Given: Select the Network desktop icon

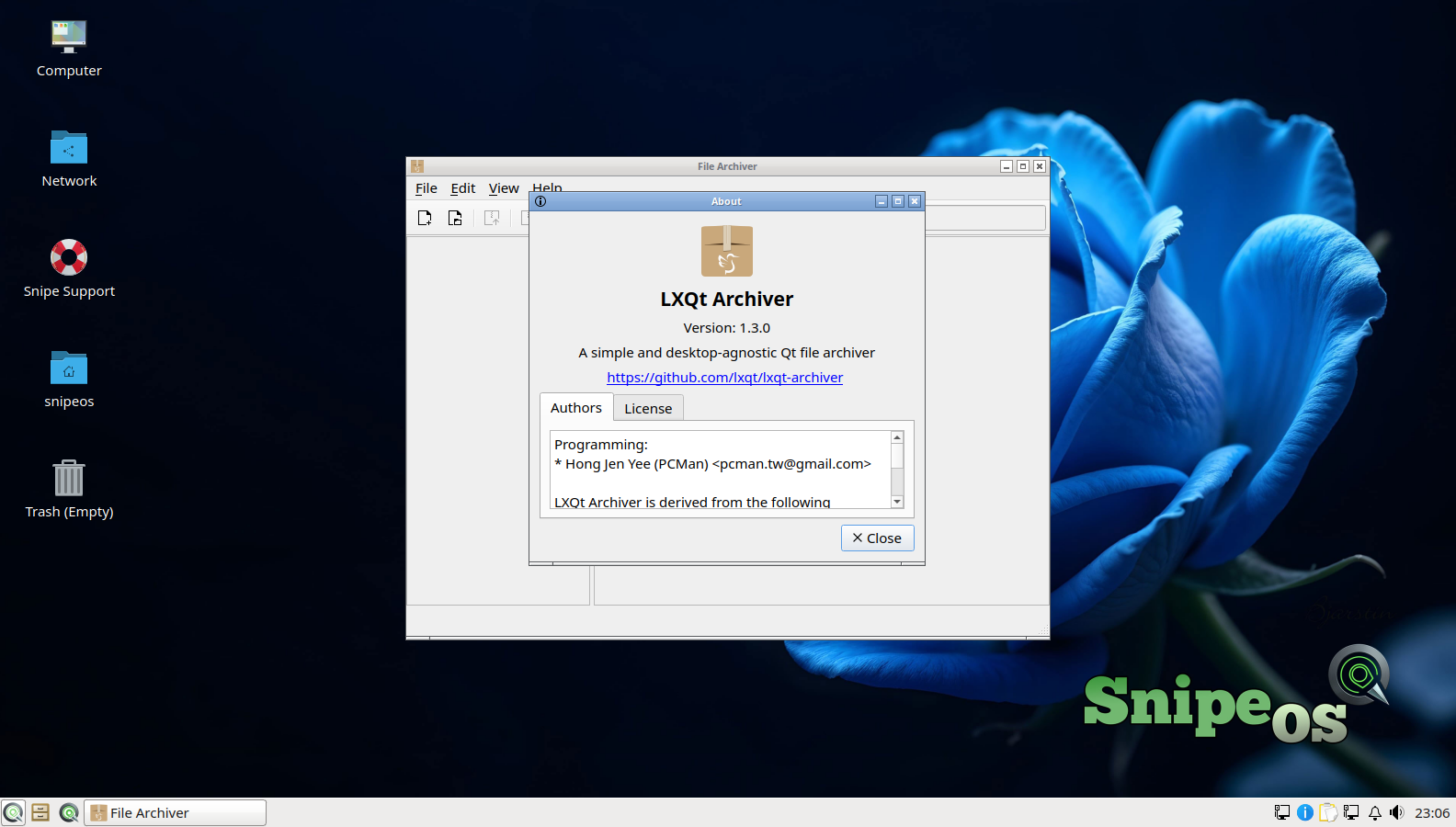Looking at the screenshot, I should (69, 159).
